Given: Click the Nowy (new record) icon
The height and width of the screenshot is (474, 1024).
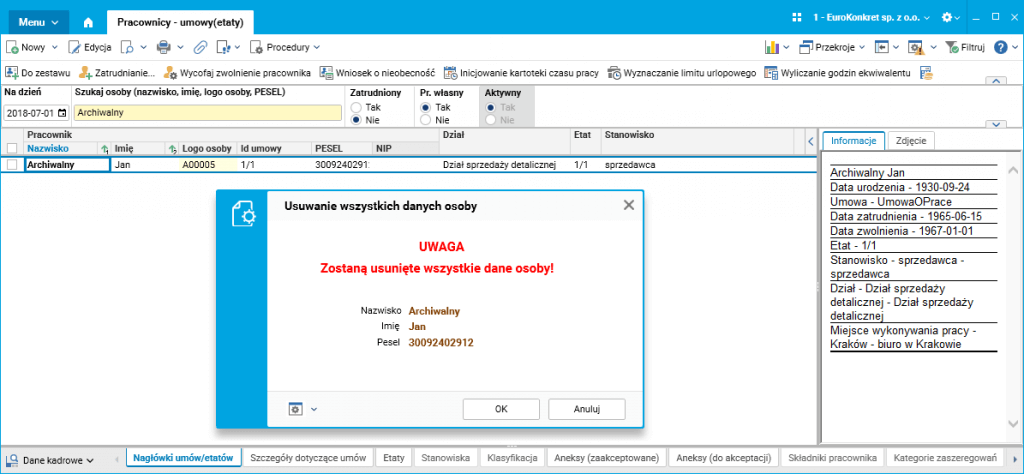Looking at the screenshot, I should 12,47.
